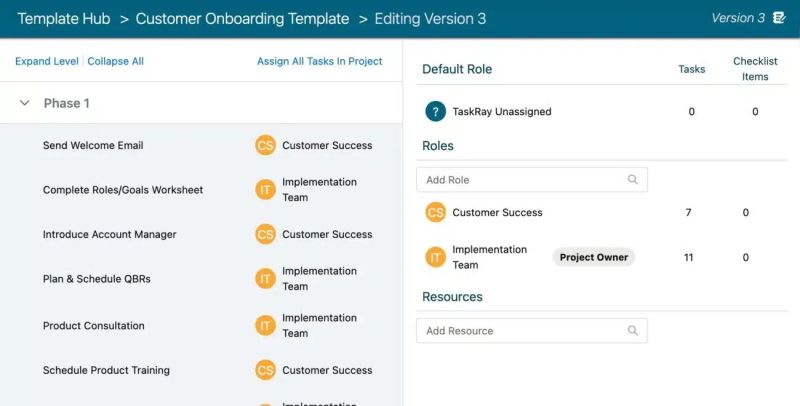Click the Project Owner badge
The image size is (800, 406).
[x=593, y=258]
